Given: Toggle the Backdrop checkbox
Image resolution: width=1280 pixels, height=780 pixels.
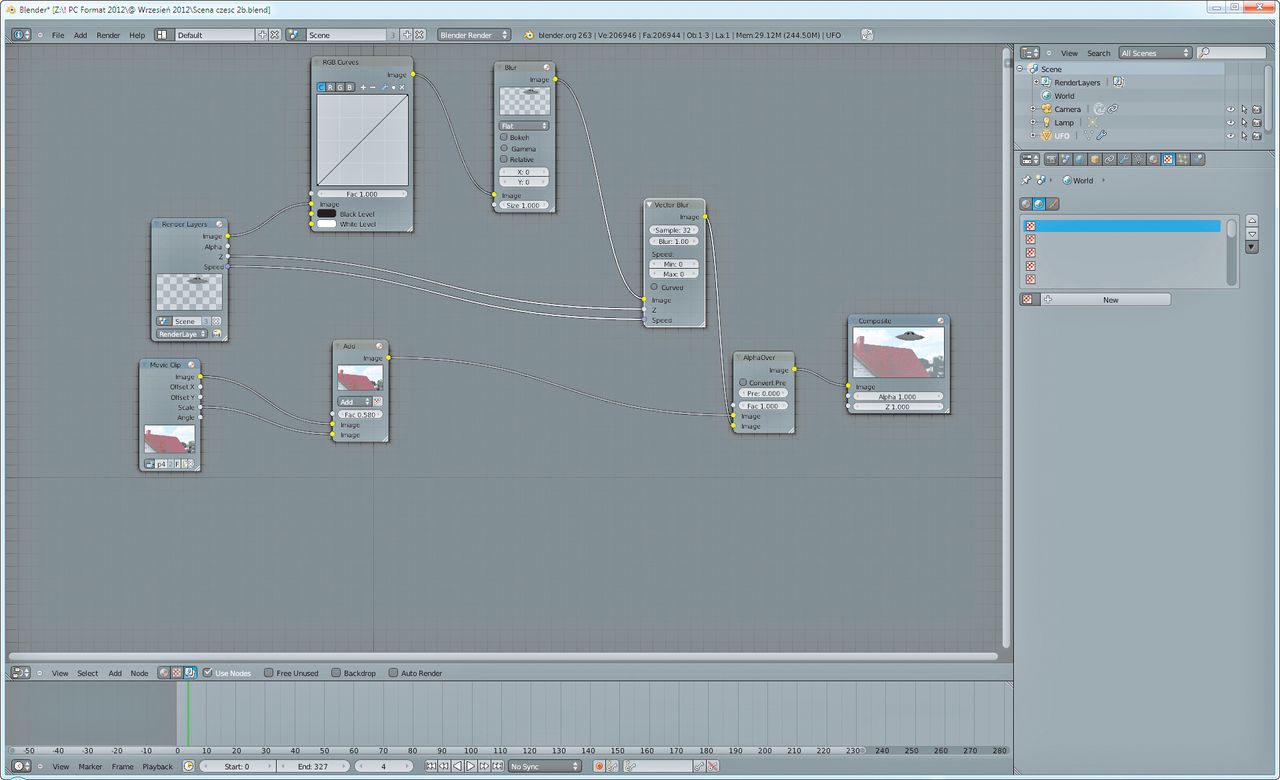Looking at the screenshot, I should click(x=336, y=673).
